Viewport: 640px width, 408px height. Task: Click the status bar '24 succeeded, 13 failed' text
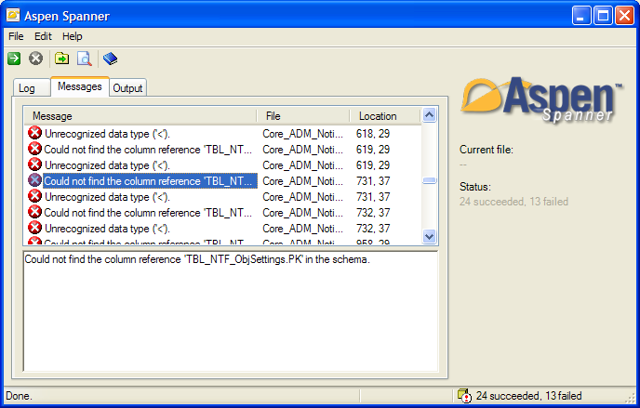click(x=529, y=396)
